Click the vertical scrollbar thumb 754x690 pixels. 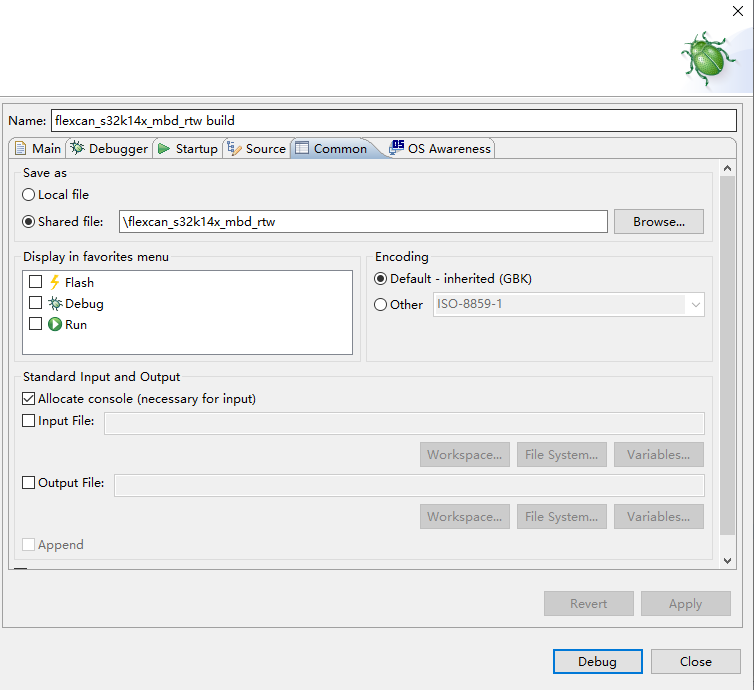(x=728, y=355)
